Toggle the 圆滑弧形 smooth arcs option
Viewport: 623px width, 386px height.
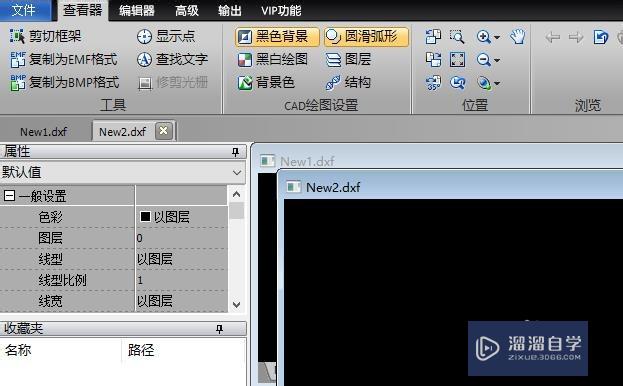tap(366, 37)
